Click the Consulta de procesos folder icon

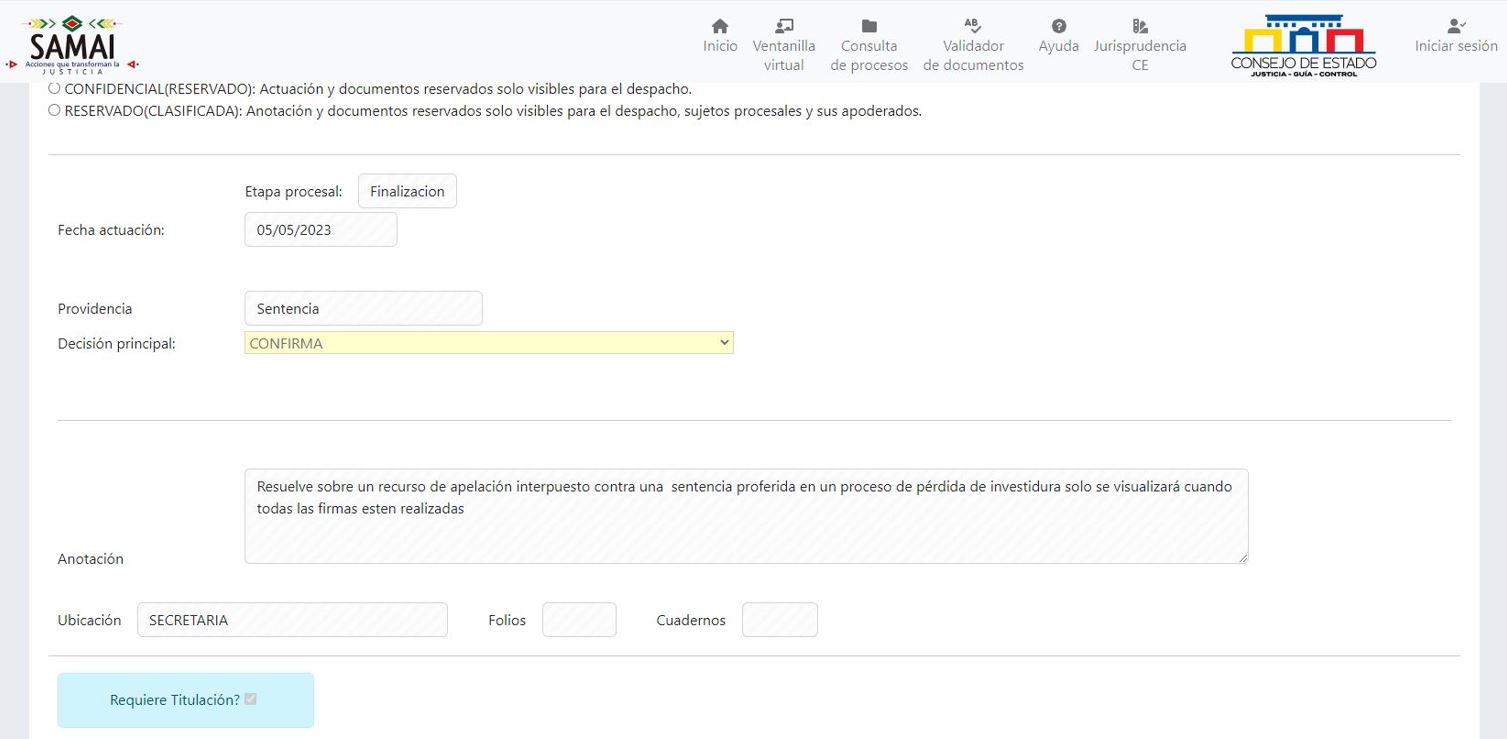coord(869,26)
